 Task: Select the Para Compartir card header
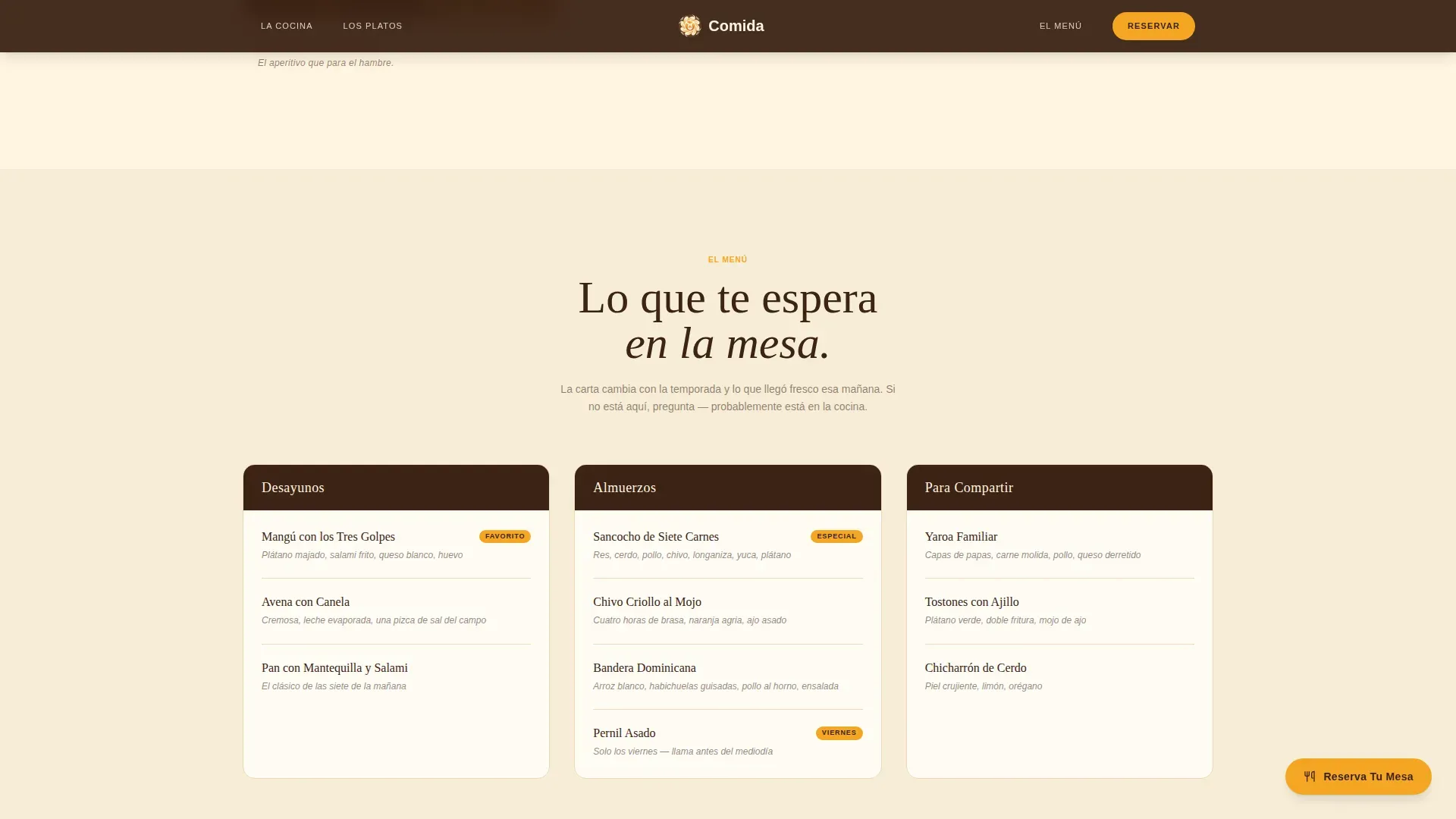tap(1059, 488)
